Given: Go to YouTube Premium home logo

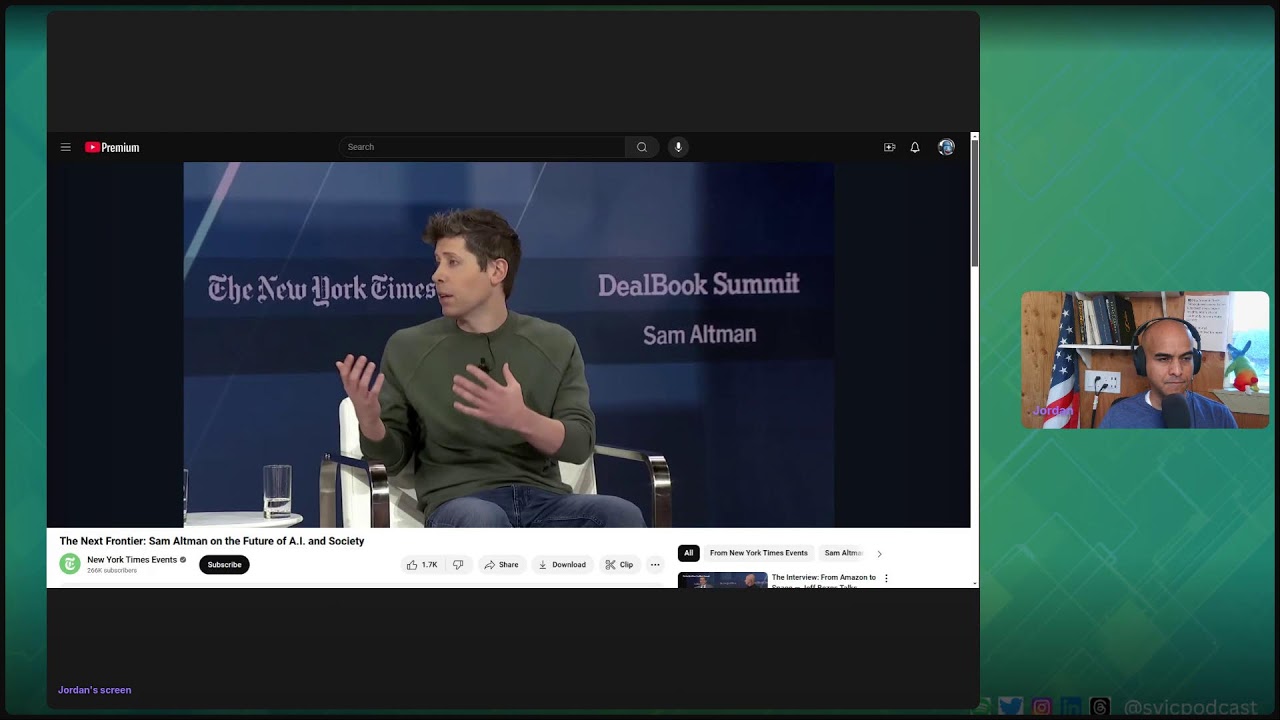Looking at the screenshot, I should pyautogui.click(x=112, y=147).
